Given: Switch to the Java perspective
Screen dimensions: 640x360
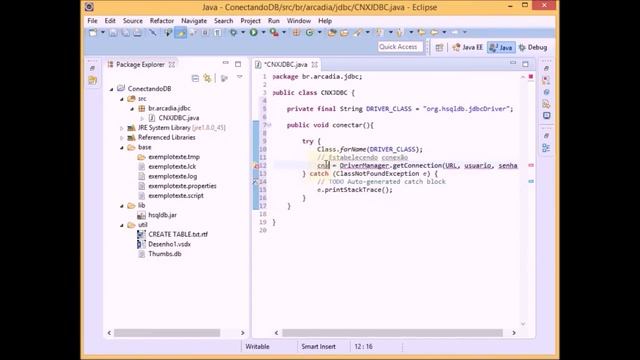Looking at the screenshot, I should click(501, 47).
